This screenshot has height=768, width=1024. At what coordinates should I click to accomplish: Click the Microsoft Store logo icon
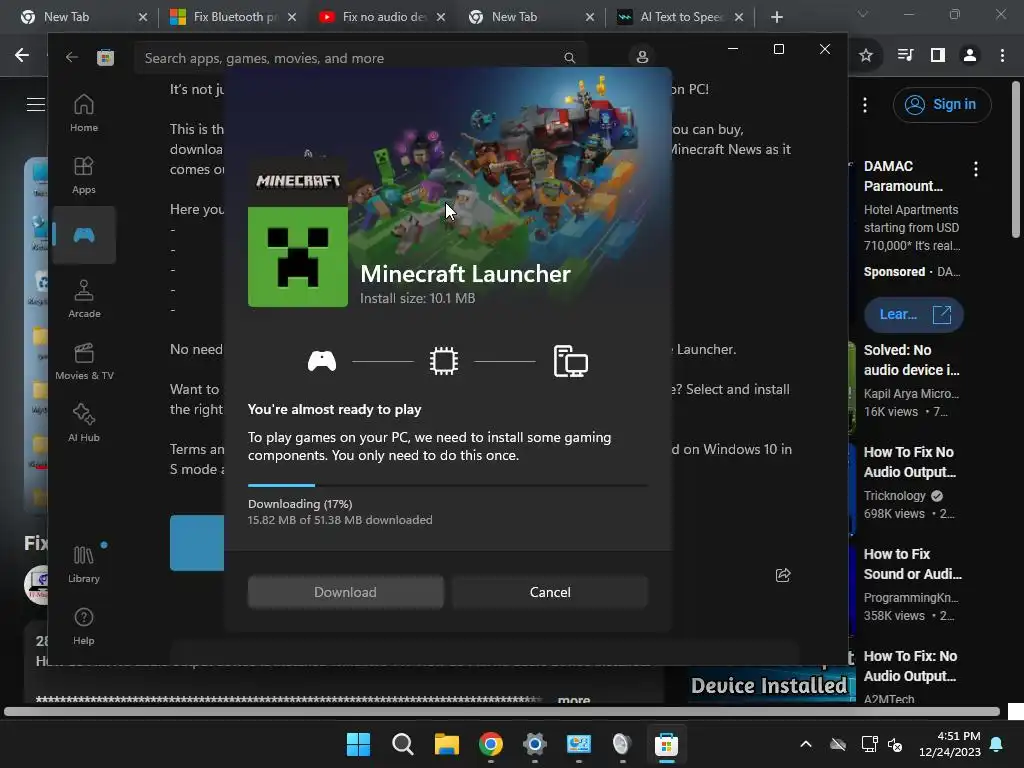[105, 57]
